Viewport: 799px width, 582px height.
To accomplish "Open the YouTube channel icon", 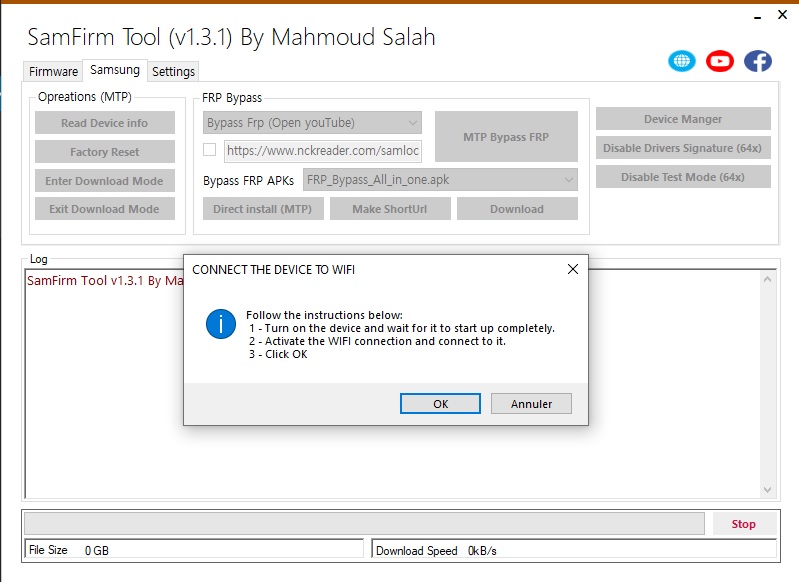I will 720,61.
